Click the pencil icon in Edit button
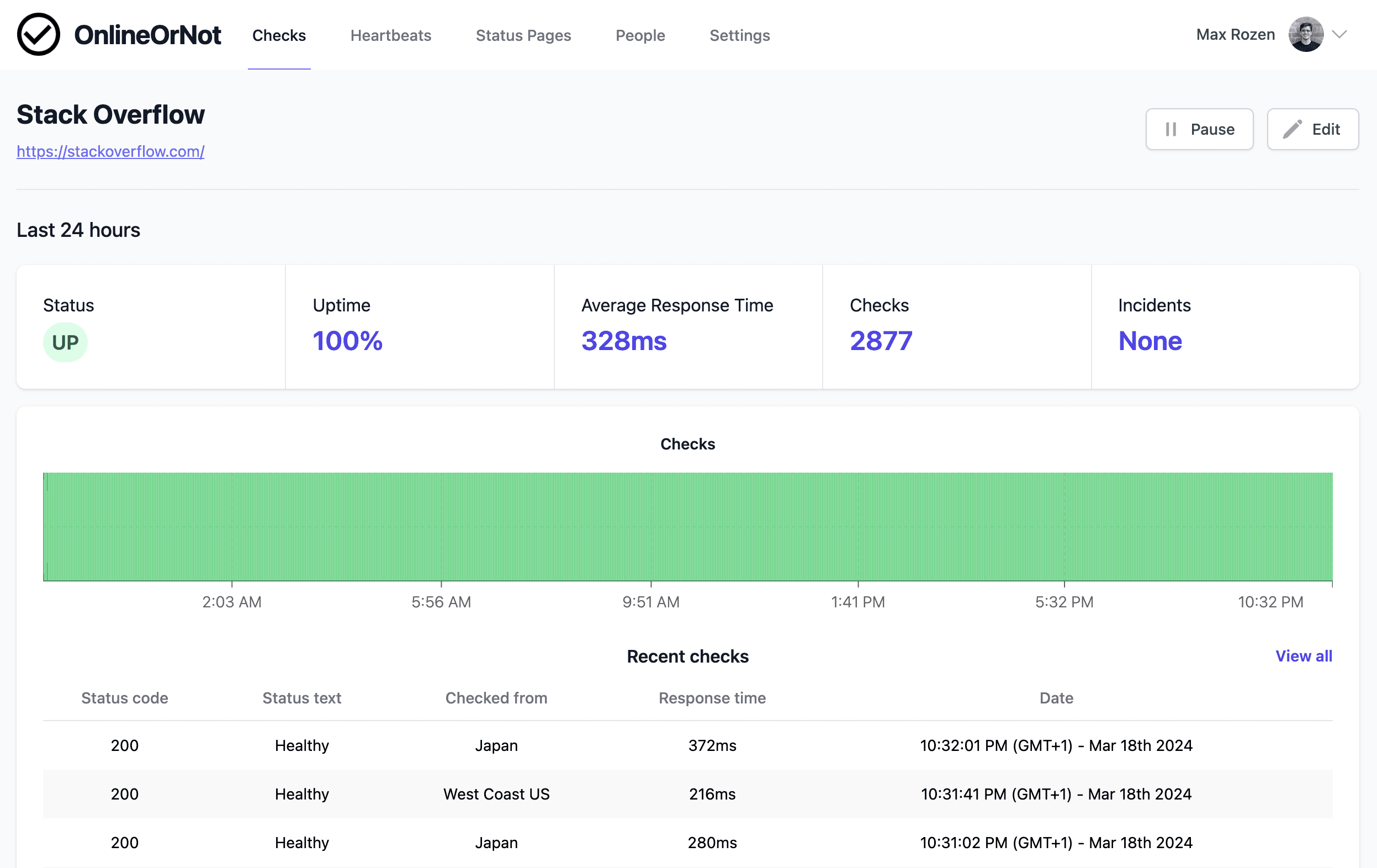This screenshot has height=868, width=1377. (x=1292, y=129)
